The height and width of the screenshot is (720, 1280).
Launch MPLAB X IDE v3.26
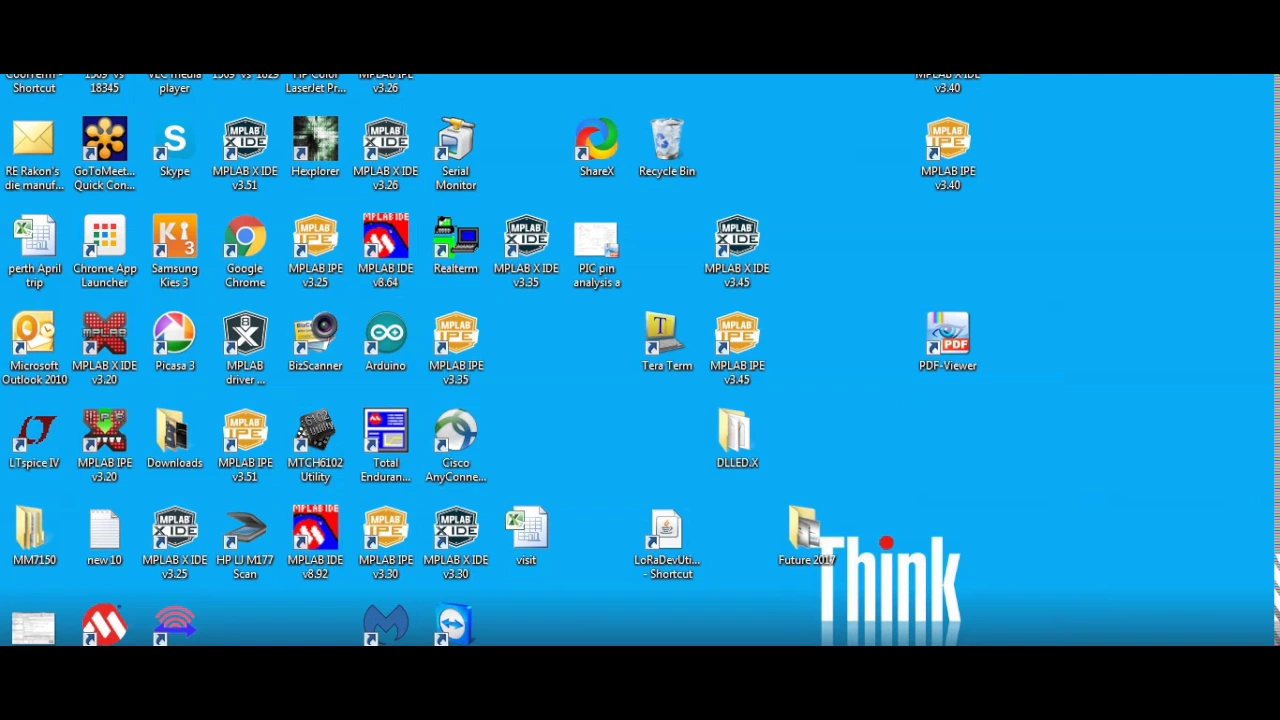point(386,155)
